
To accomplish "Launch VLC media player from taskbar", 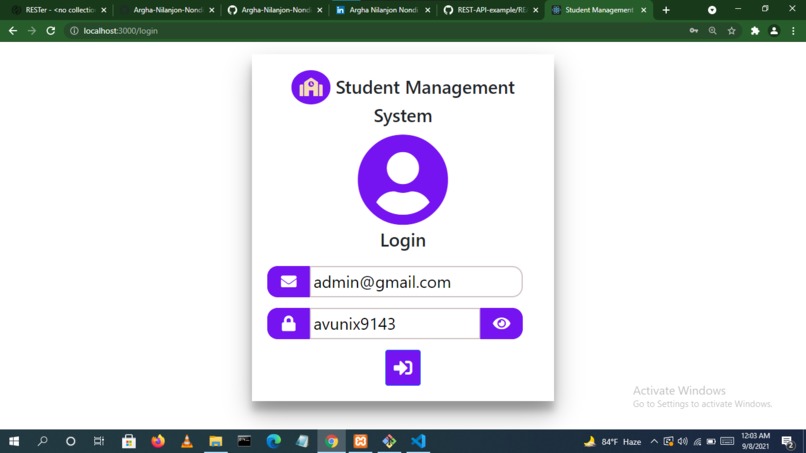I will coord(187,441).
